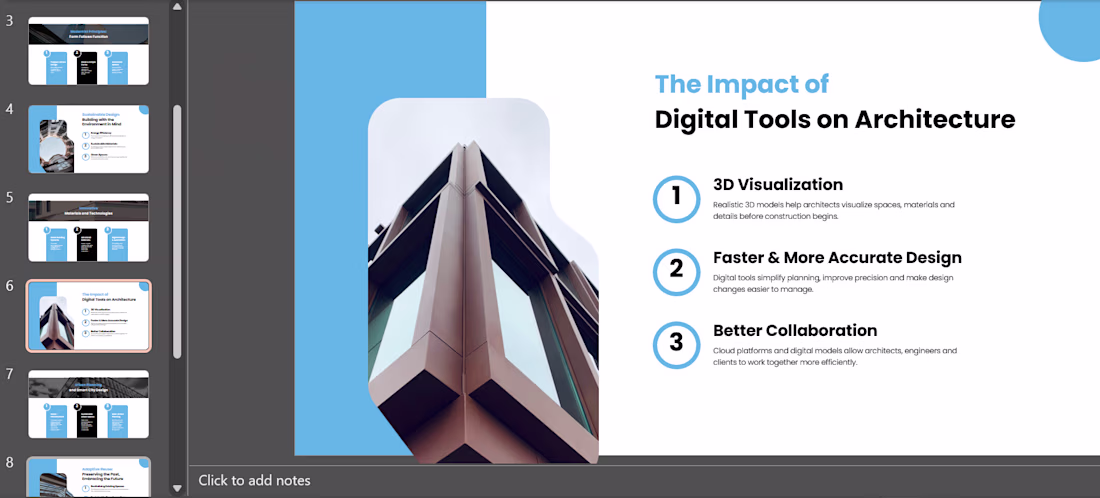Click the 'Digital tools simplify planning' paragraph
The width and height of the screenshot is (1100, 498).
pyautogui.click(x=833, y=283)
